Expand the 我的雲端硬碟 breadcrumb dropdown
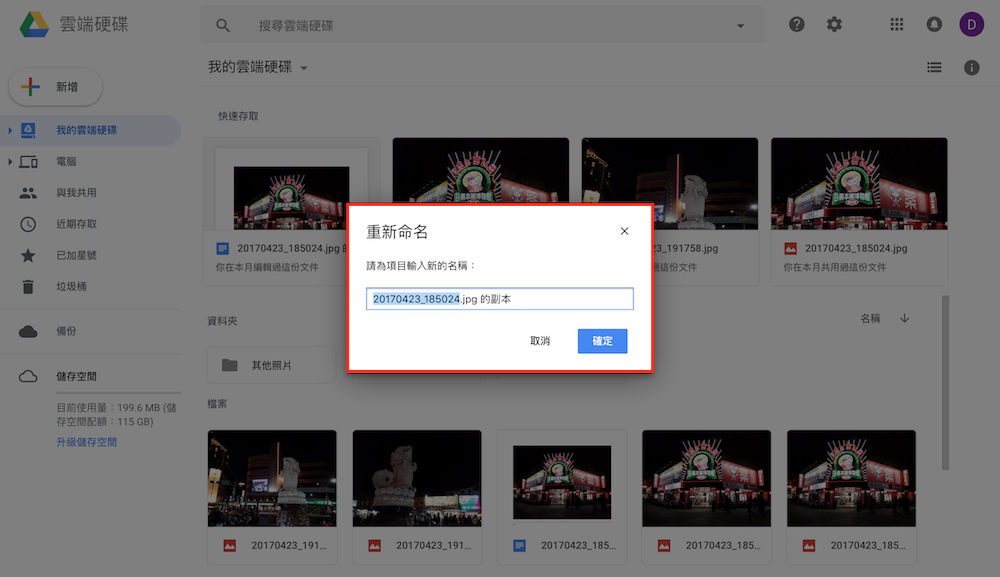This screenshot has height=577, width=1000. [x=303, y=67]
